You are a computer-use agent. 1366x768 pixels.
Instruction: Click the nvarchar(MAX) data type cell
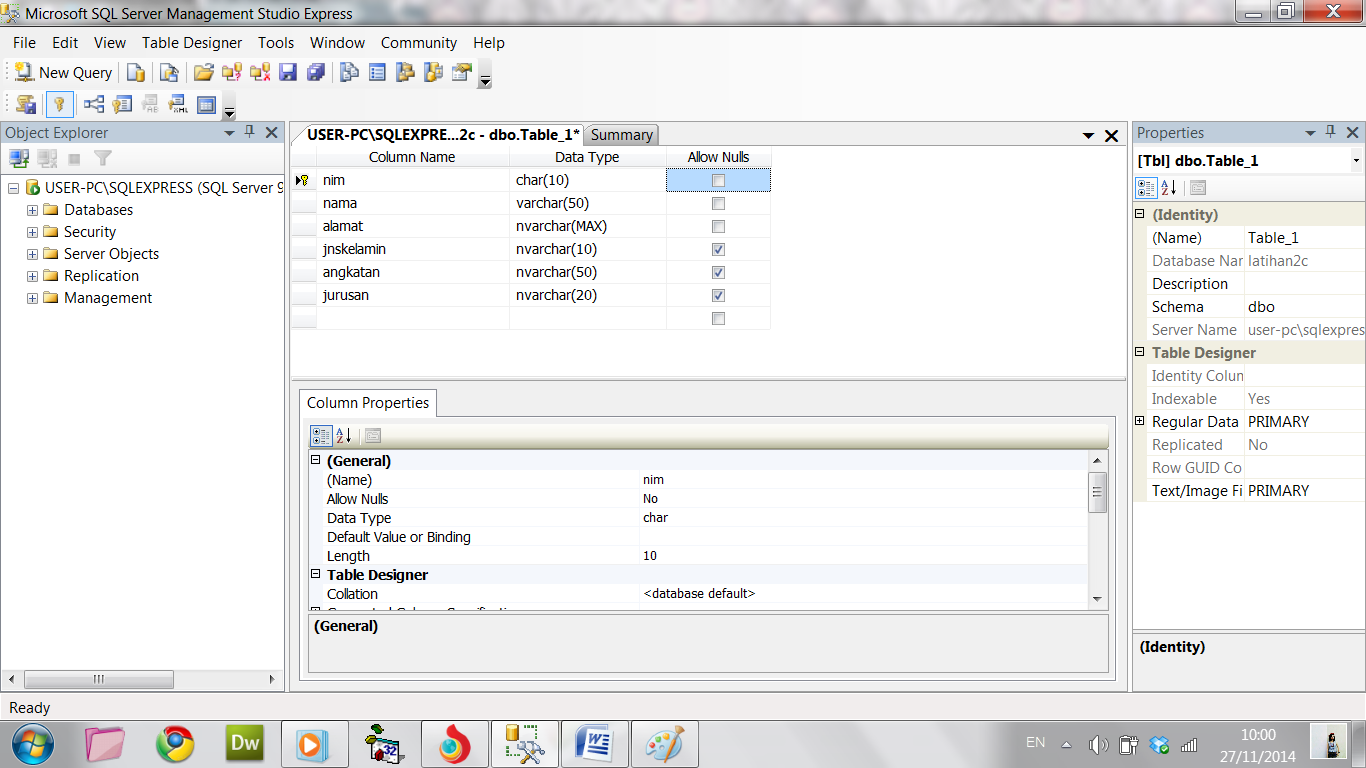tap(588, 226)
